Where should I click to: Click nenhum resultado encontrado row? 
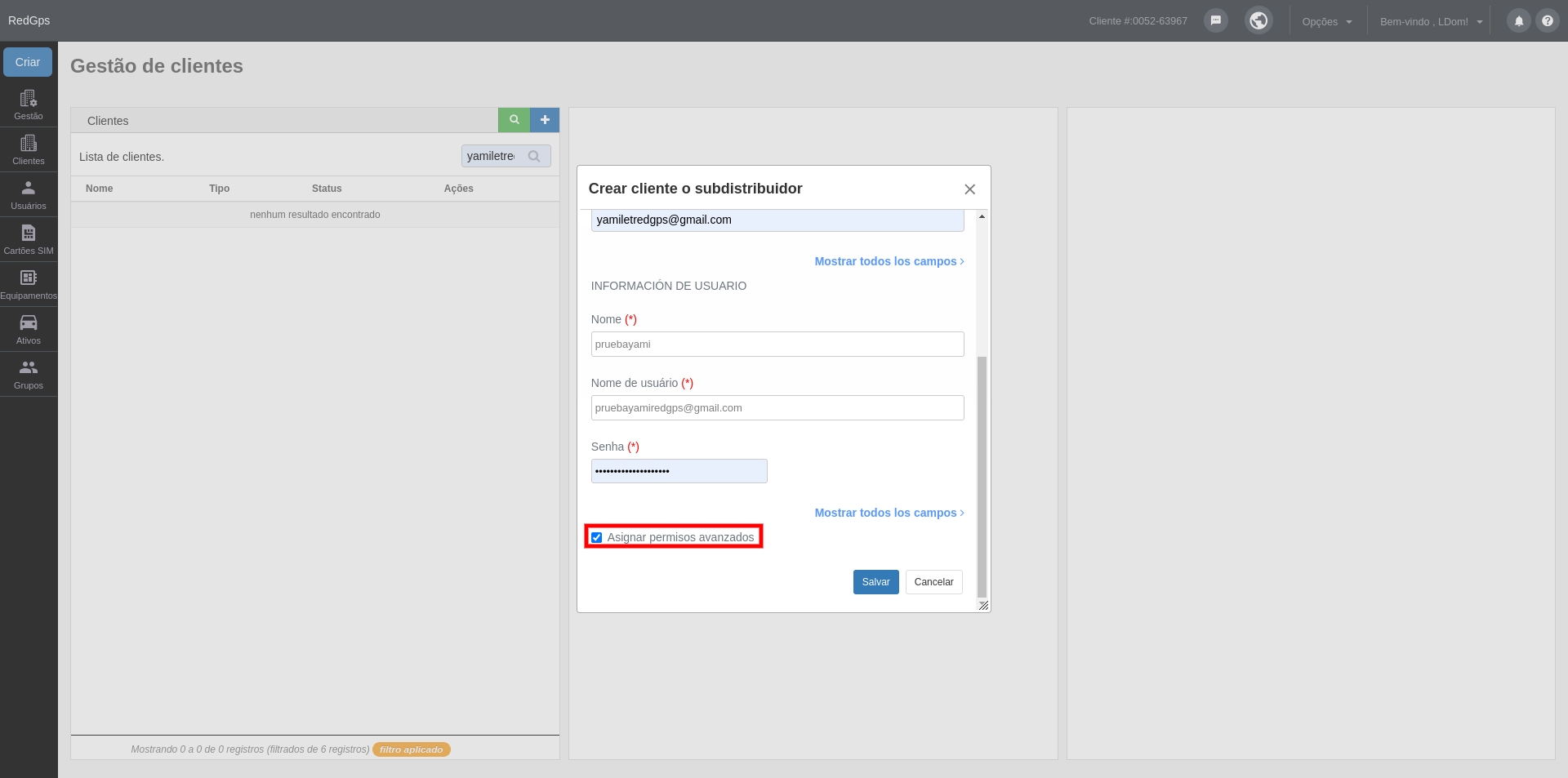coord(315,215)
